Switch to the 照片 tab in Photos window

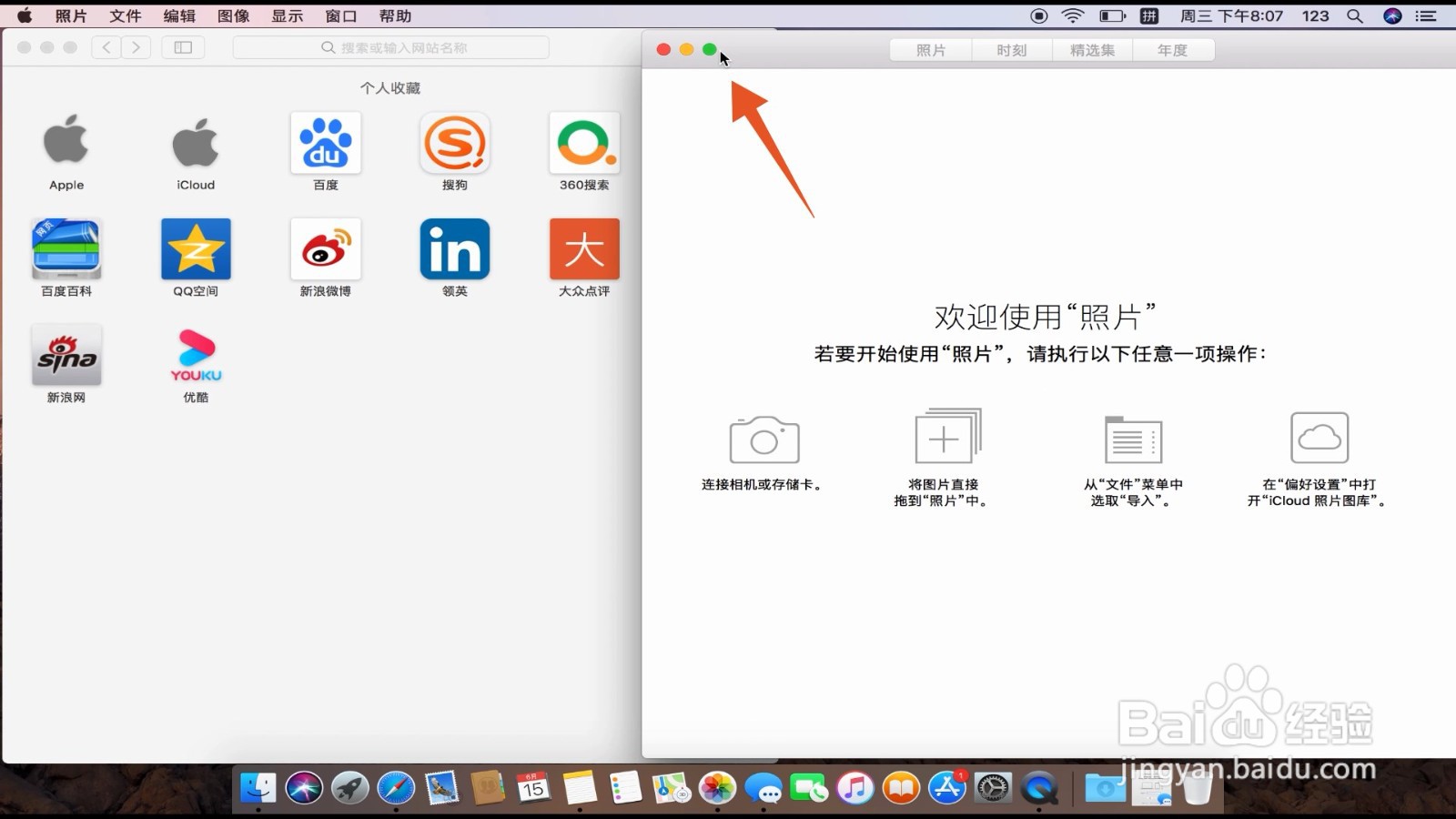(x=930, y=50)
